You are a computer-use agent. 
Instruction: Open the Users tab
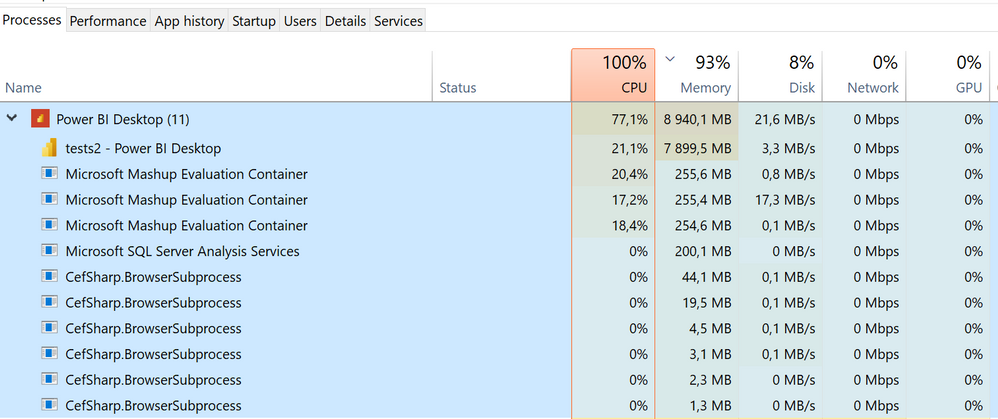tap(300, 21)
